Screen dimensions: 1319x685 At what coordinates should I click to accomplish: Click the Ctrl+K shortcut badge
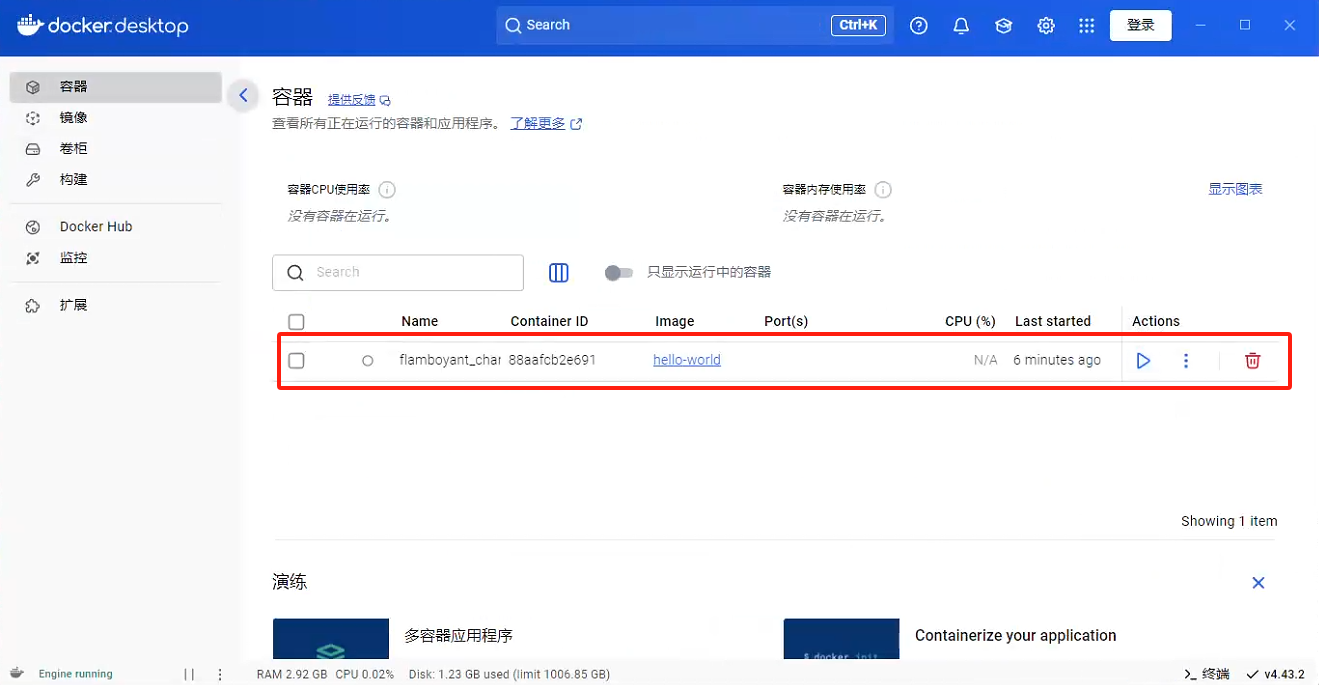pos(858,25)
